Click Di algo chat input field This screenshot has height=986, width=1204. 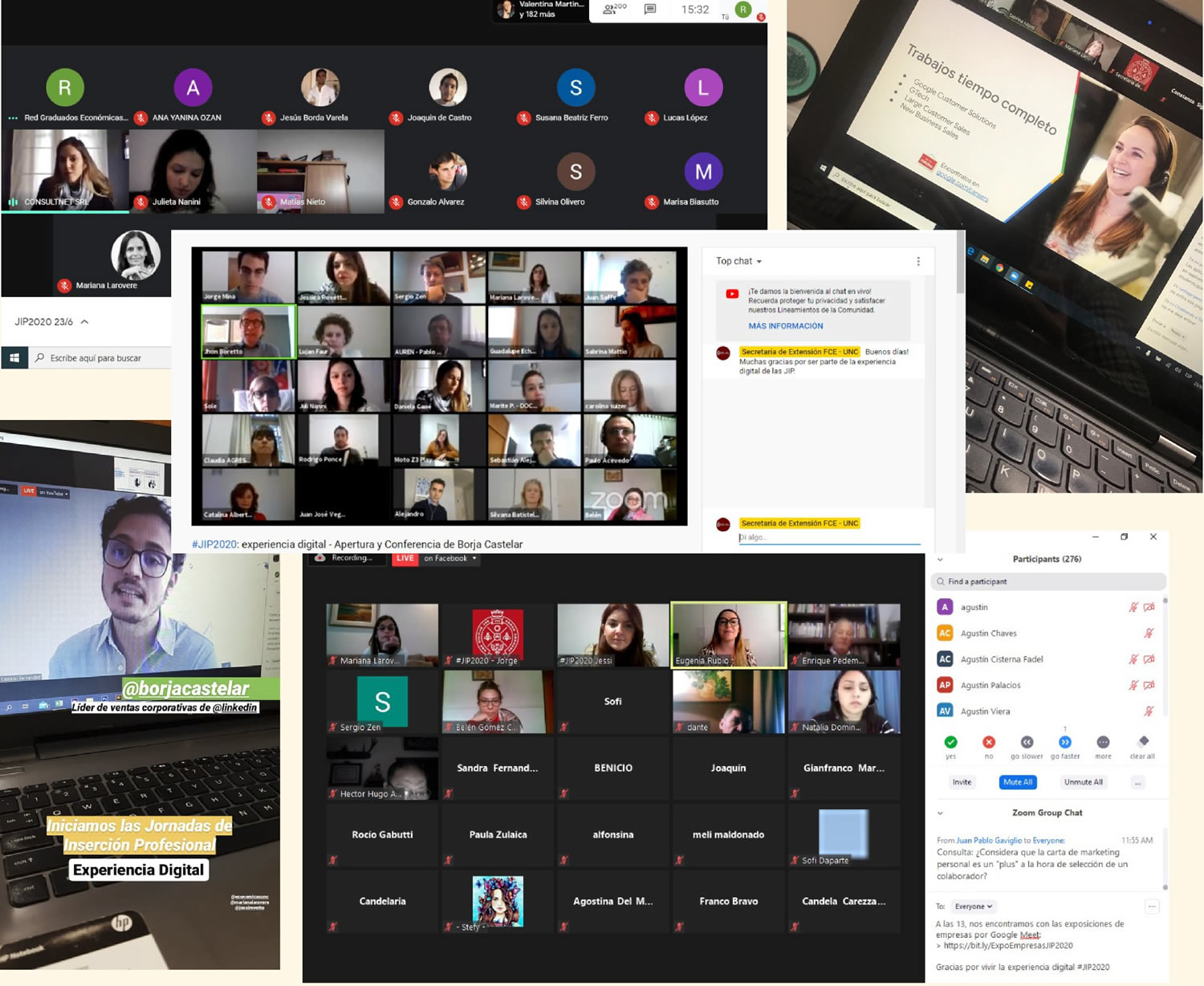[x=829, y=537]
